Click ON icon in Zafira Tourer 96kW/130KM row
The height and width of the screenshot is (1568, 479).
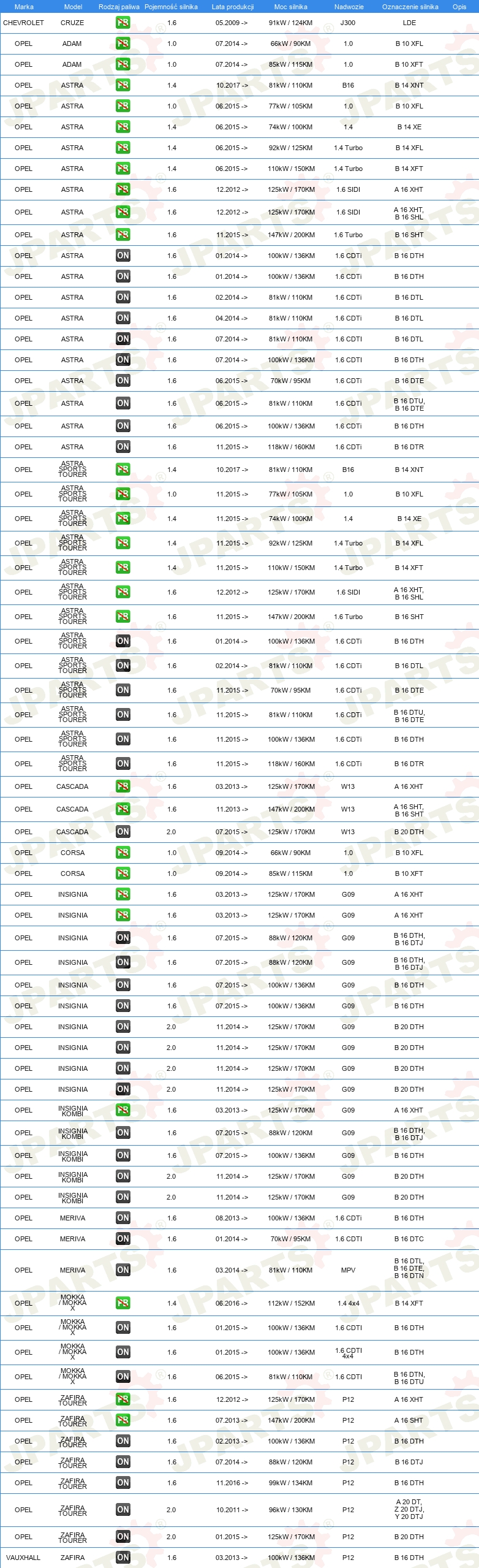(123, 1510)
